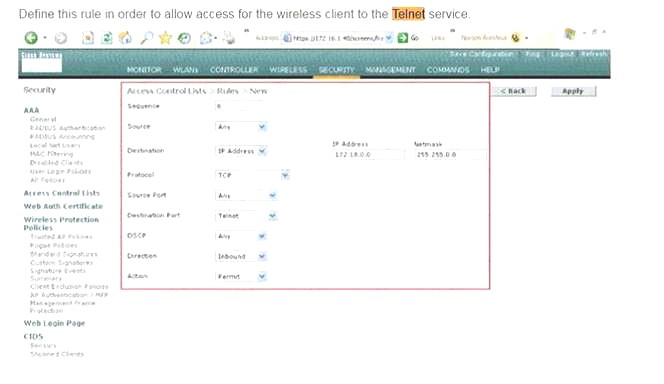Open Access Control Lists in sidebar
664x384 pixels.
[62, 193]
